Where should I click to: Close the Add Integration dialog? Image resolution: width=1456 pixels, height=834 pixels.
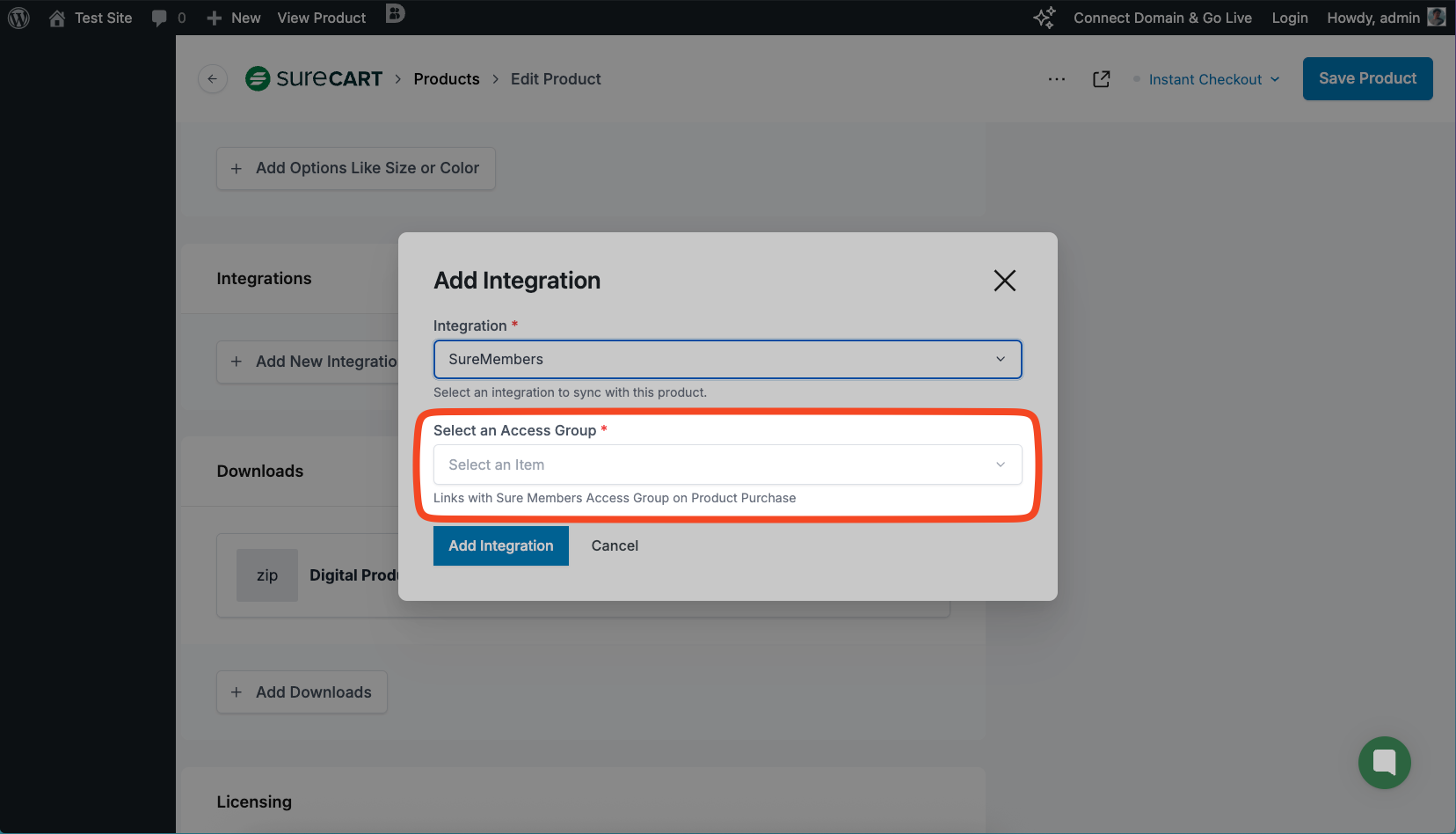(x=1005, y=281)
